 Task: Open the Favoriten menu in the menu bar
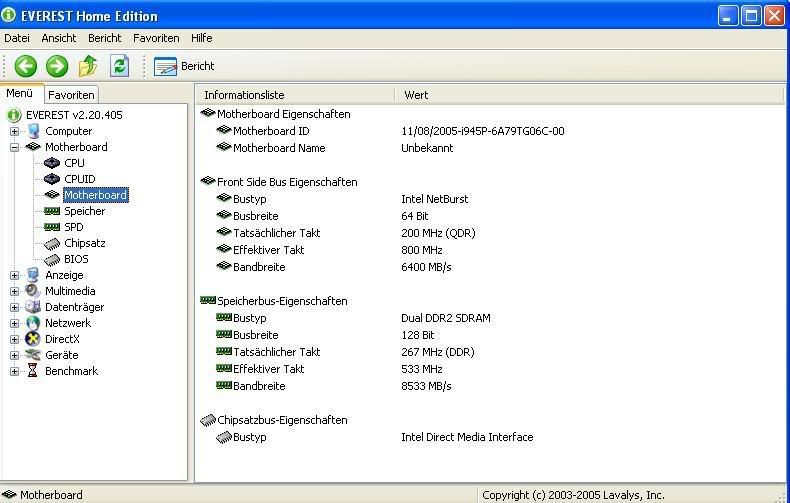click(156, 38)
